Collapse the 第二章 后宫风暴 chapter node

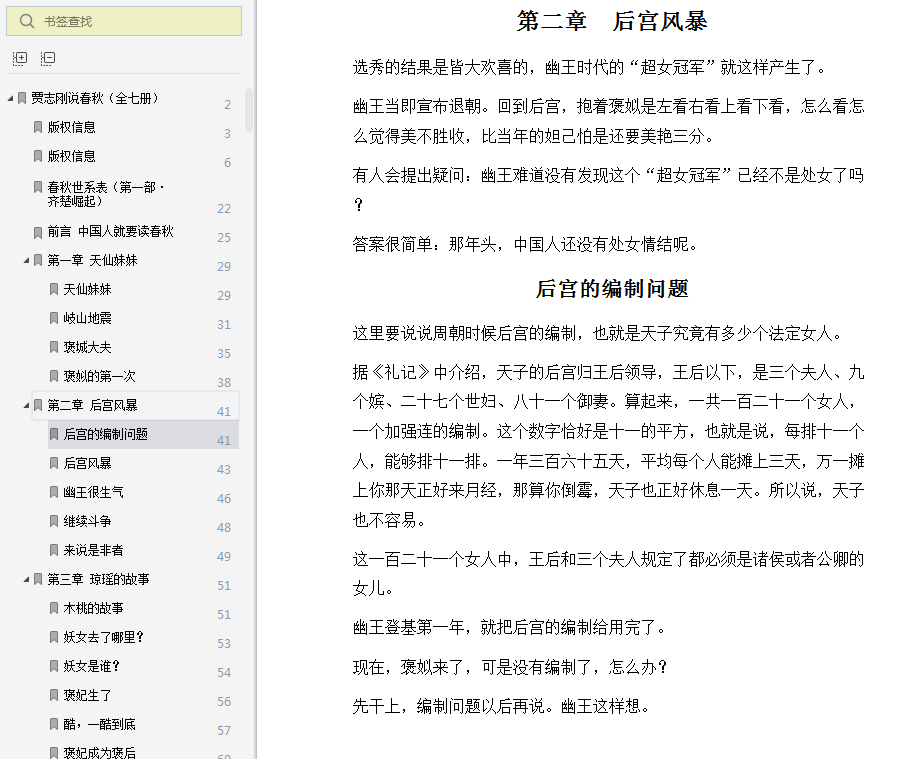(x=26, y=405)
